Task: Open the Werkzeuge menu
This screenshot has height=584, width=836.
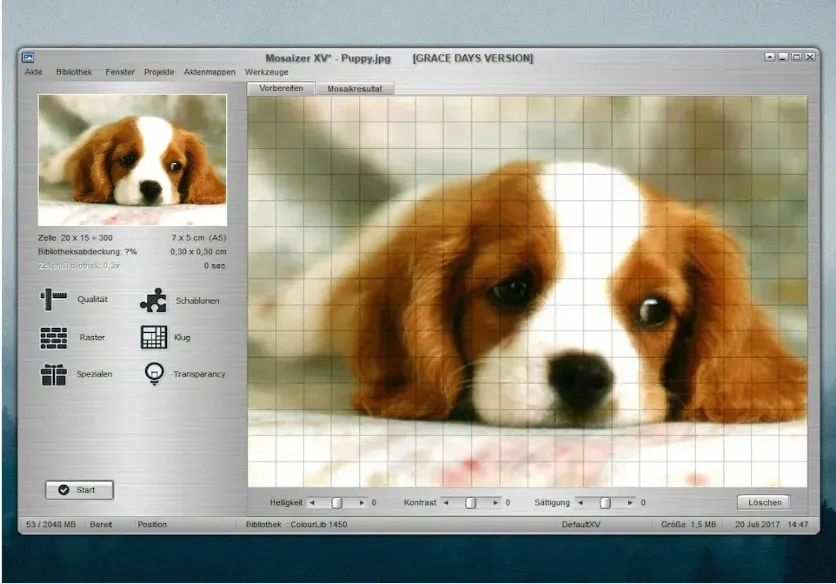Action: coord(267,72)
